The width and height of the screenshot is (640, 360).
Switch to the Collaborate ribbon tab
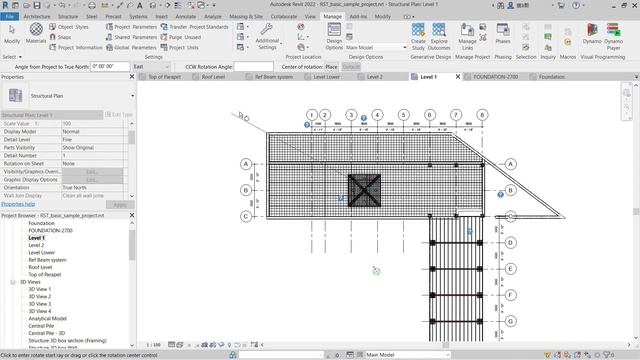tap(284, 17)
